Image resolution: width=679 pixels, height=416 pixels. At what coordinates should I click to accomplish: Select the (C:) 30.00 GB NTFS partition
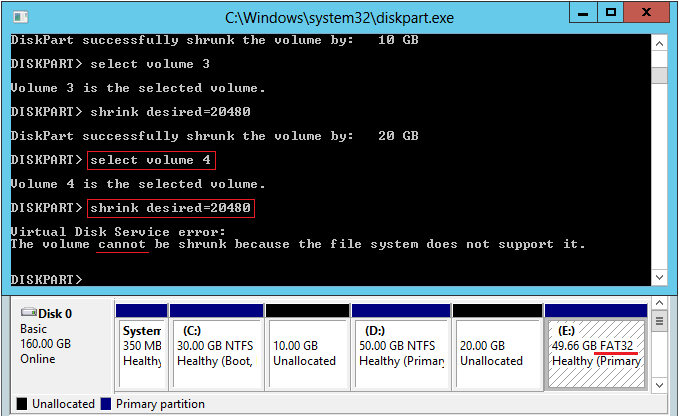point(215,345)
